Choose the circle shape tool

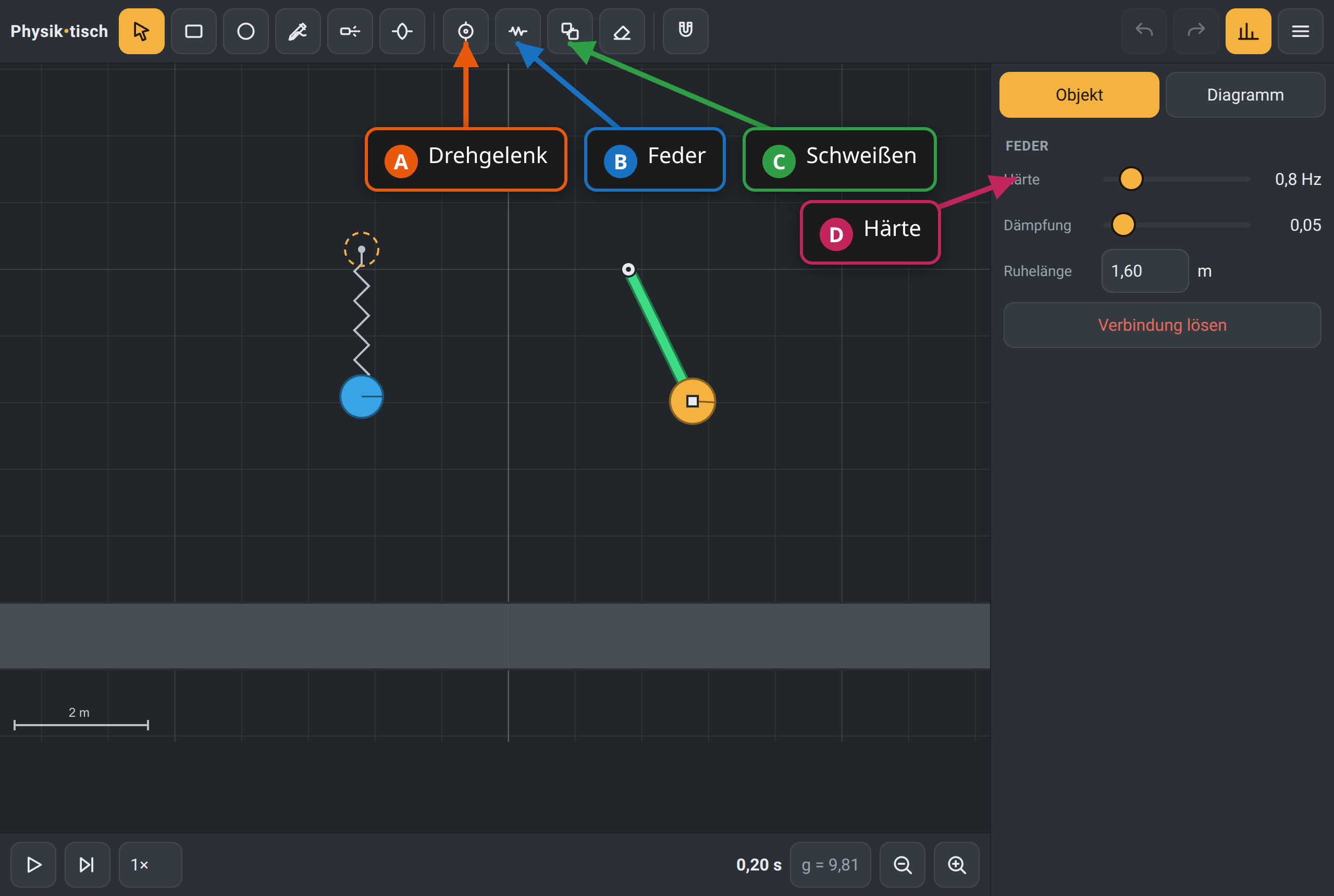click(x=246, y=31)
